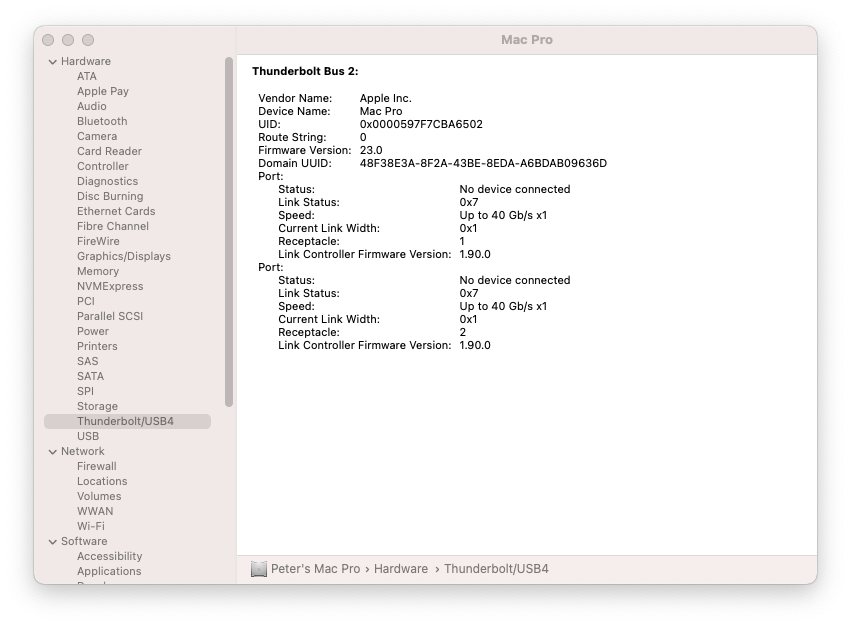This screenshot has height=626, width=851.
Task: Click Firmware Version value 23.0
Action: 371,150
